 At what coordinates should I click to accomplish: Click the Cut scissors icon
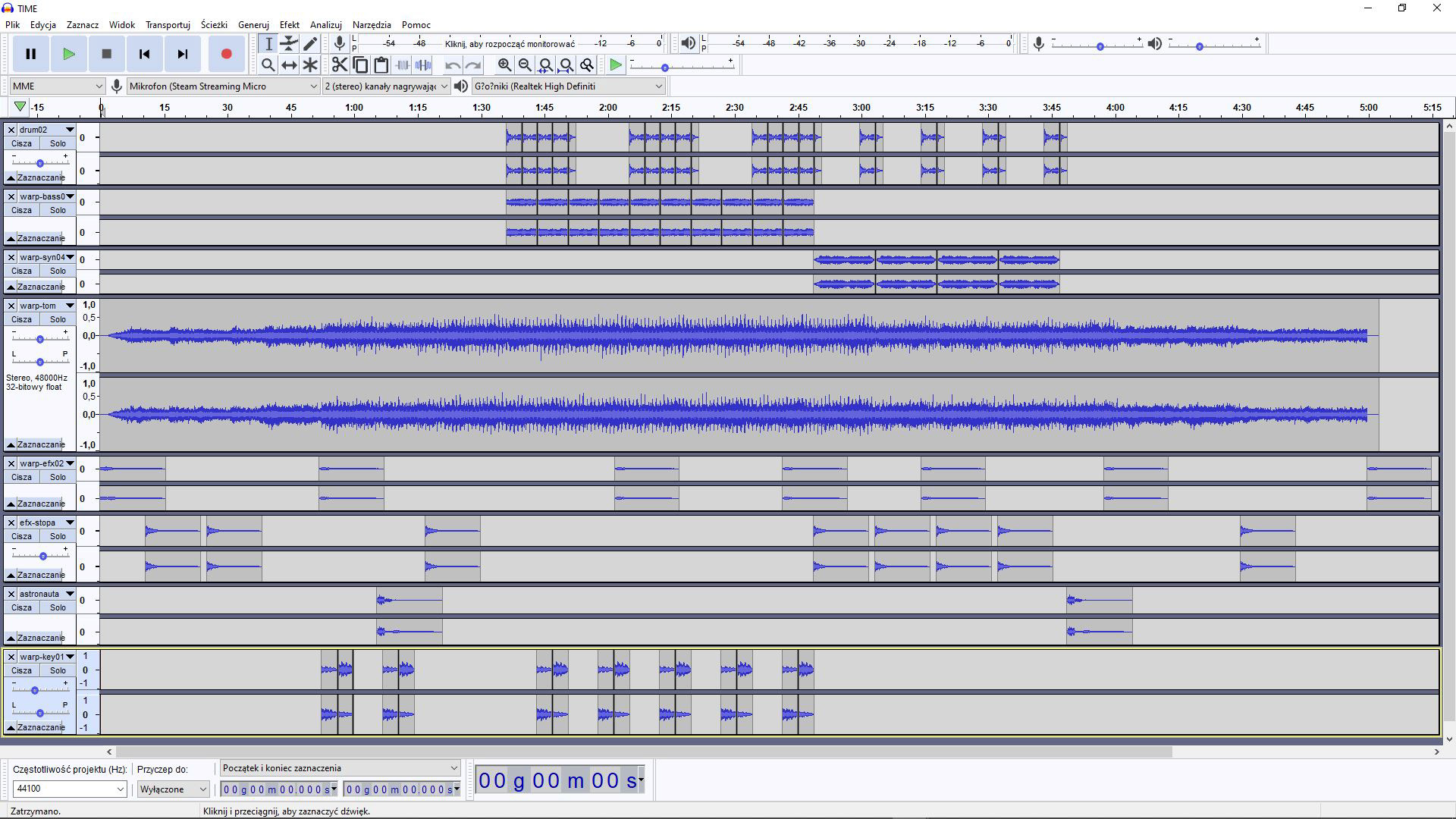tap(339, 65)
